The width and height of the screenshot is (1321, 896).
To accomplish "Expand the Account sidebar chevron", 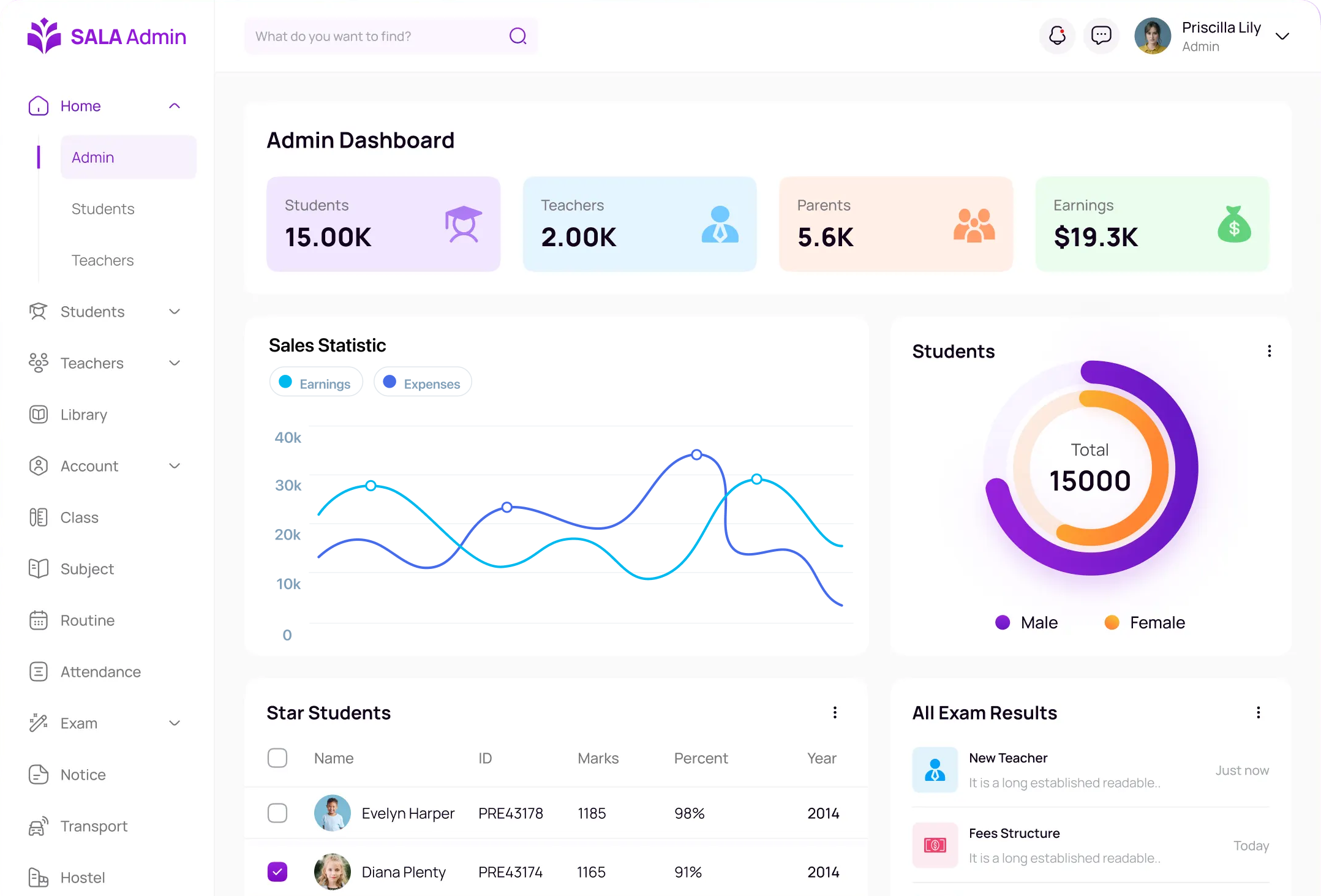I will 175,466.
